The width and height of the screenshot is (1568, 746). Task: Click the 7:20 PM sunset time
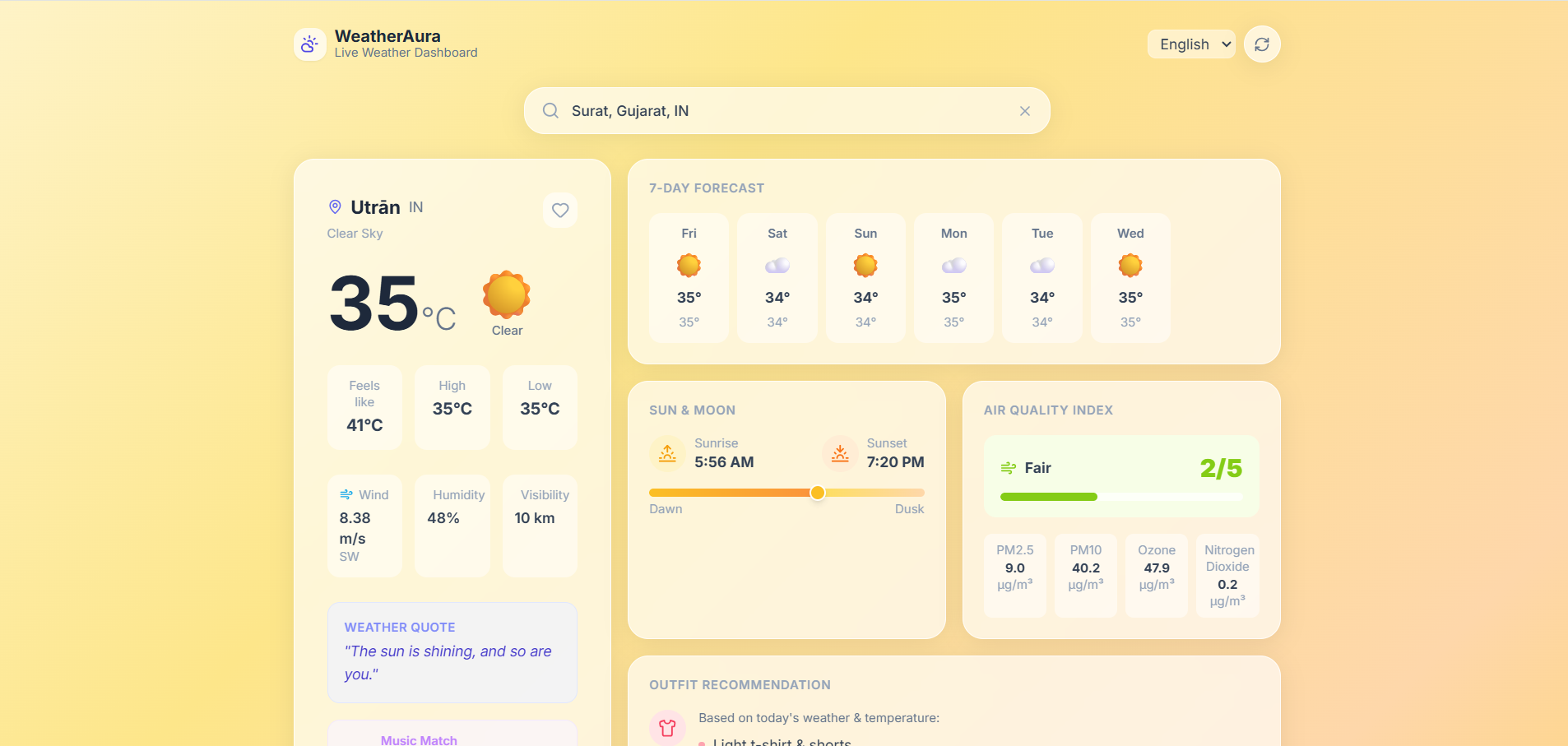895,462
